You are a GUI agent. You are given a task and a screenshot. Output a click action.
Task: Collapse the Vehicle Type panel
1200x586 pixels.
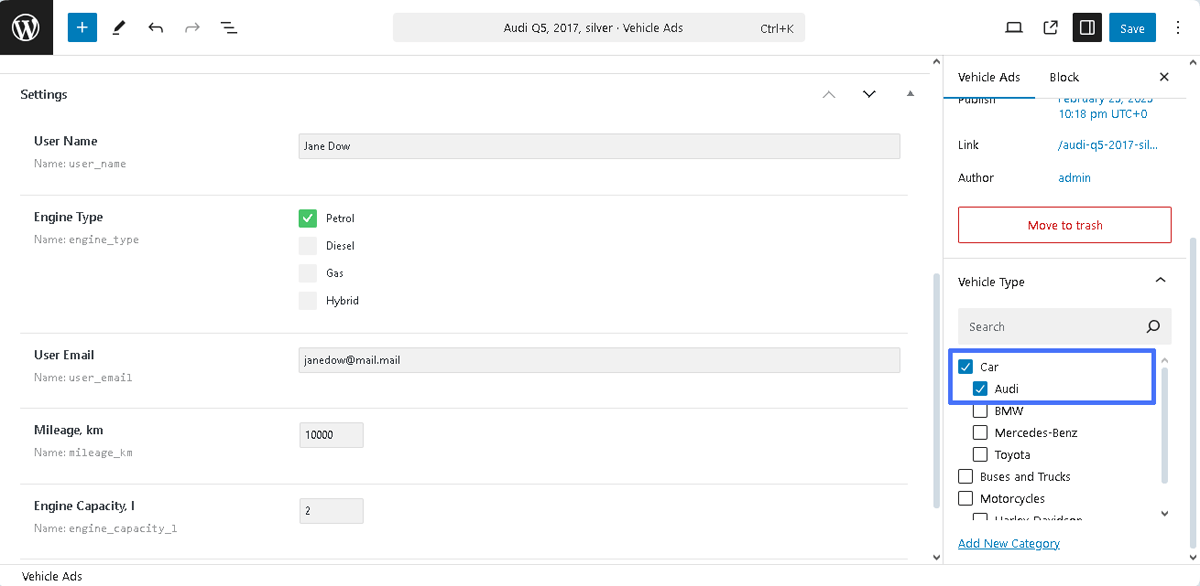pos(1160,281)
